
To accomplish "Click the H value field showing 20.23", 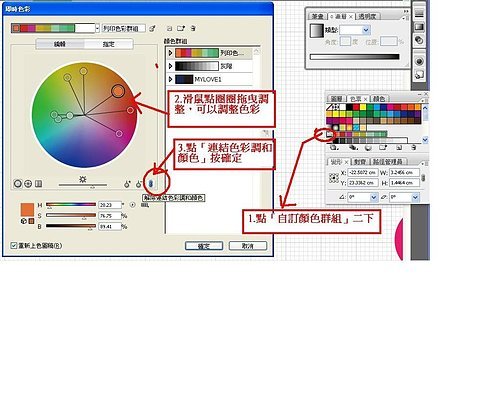I will point(110,205).
